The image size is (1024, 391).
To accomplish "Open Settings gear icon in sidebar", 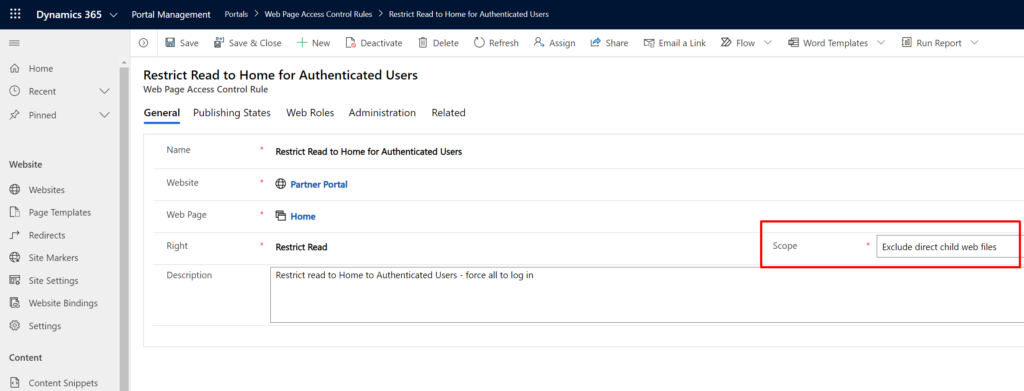I will tap(14, 326).
